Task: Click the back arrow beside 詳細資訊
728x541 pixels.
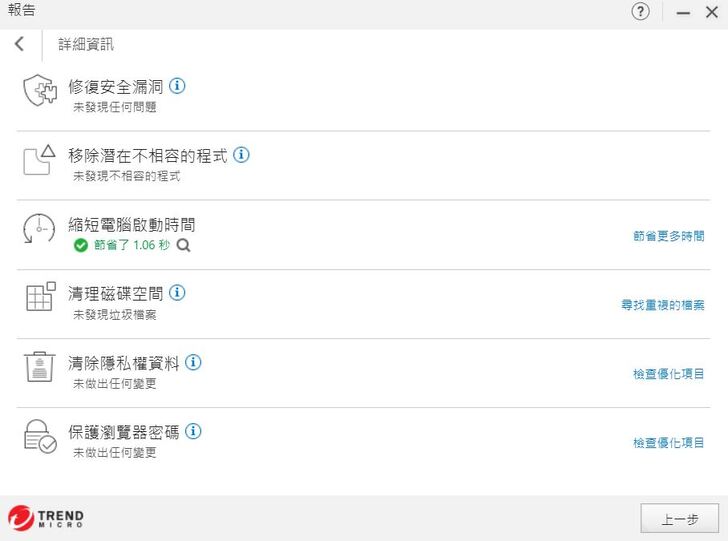Action: 19,44
